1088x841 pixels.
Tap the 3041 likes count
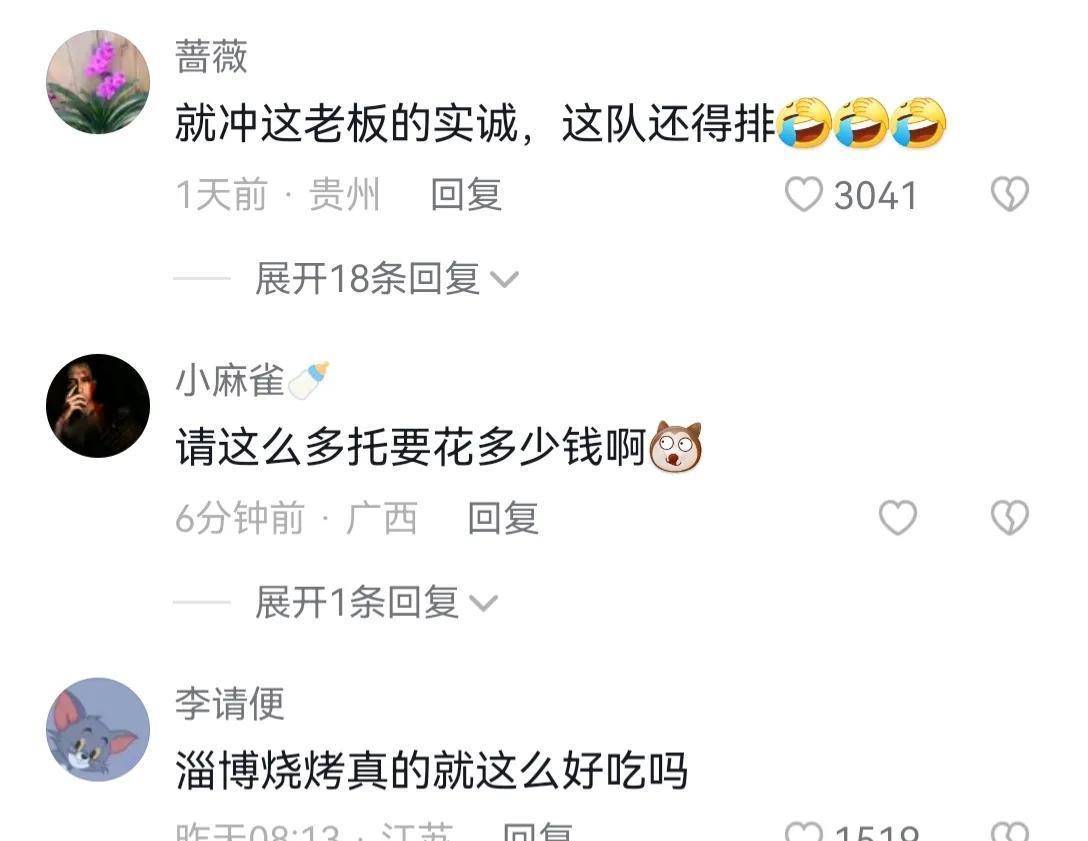point(876,196)
